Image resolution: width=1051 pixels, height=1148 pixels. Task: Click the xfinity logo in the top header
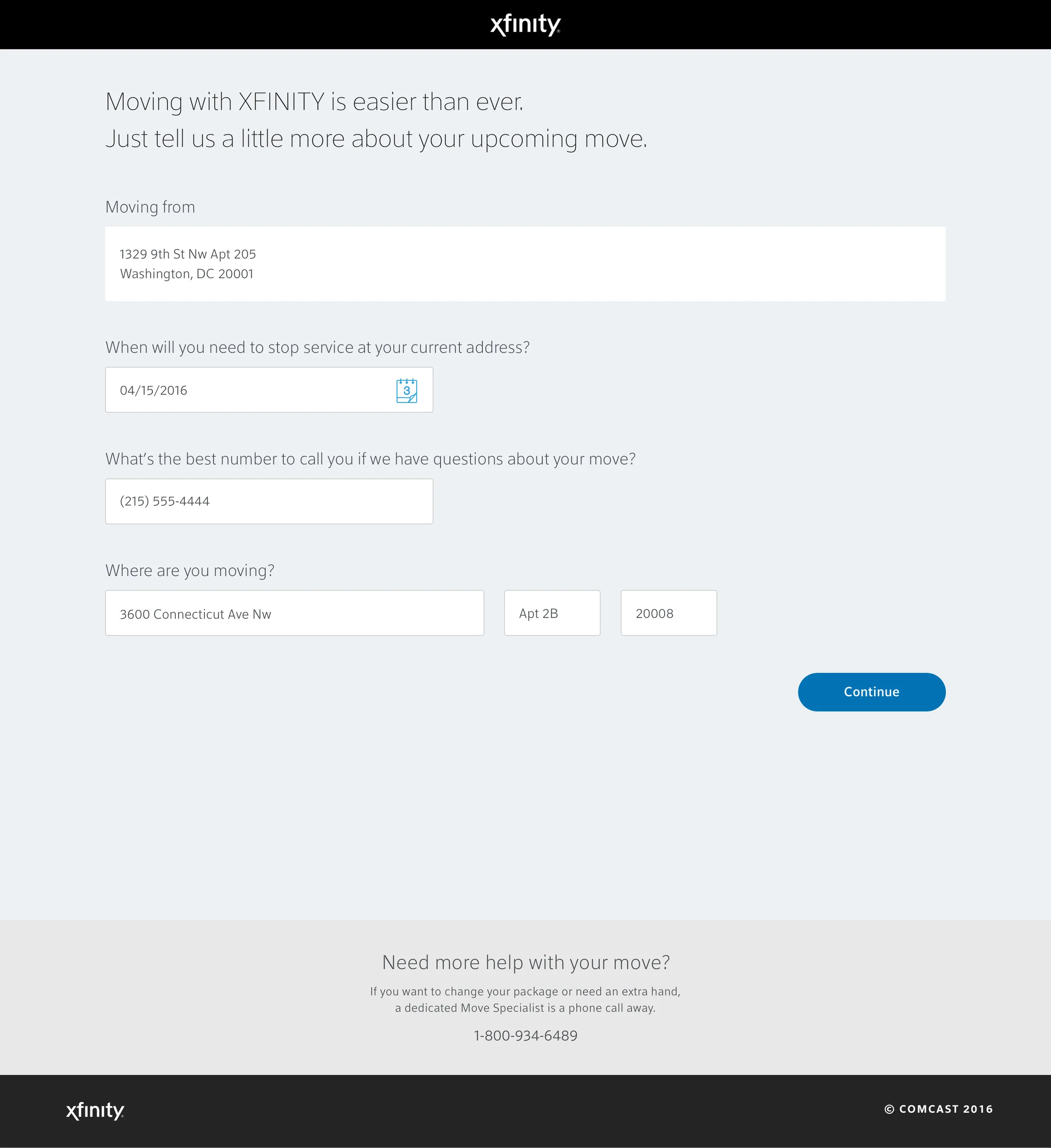(x=525, y=24)
